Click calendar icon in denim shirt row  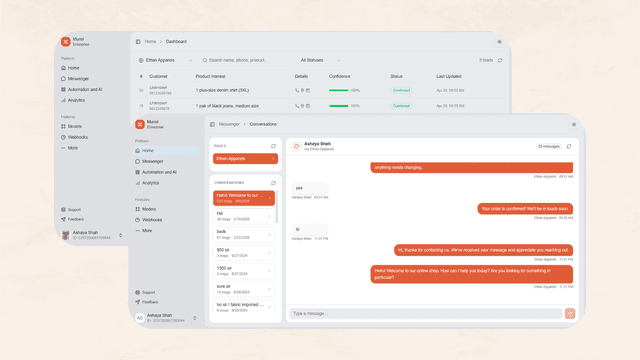[308, 90]
